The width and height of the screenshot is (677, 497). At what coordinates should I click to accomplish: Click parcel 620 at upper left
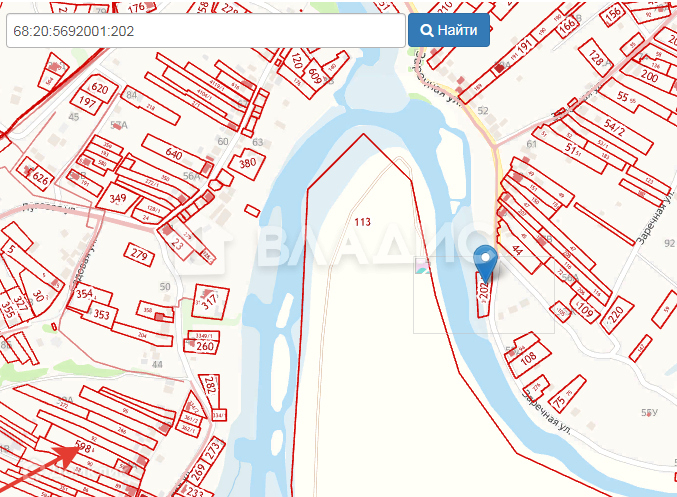pyautogui.click(x=99, y=89)
